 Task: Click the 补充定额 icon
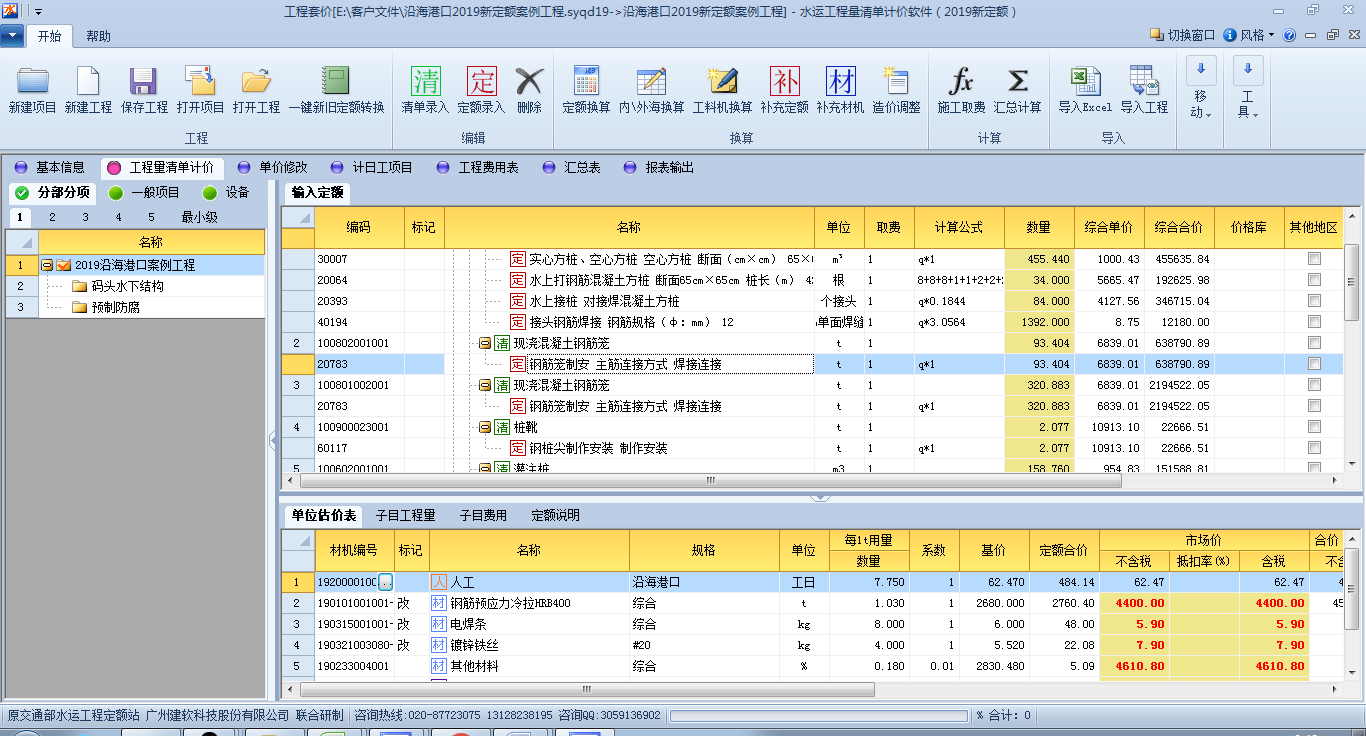[784, 81]
